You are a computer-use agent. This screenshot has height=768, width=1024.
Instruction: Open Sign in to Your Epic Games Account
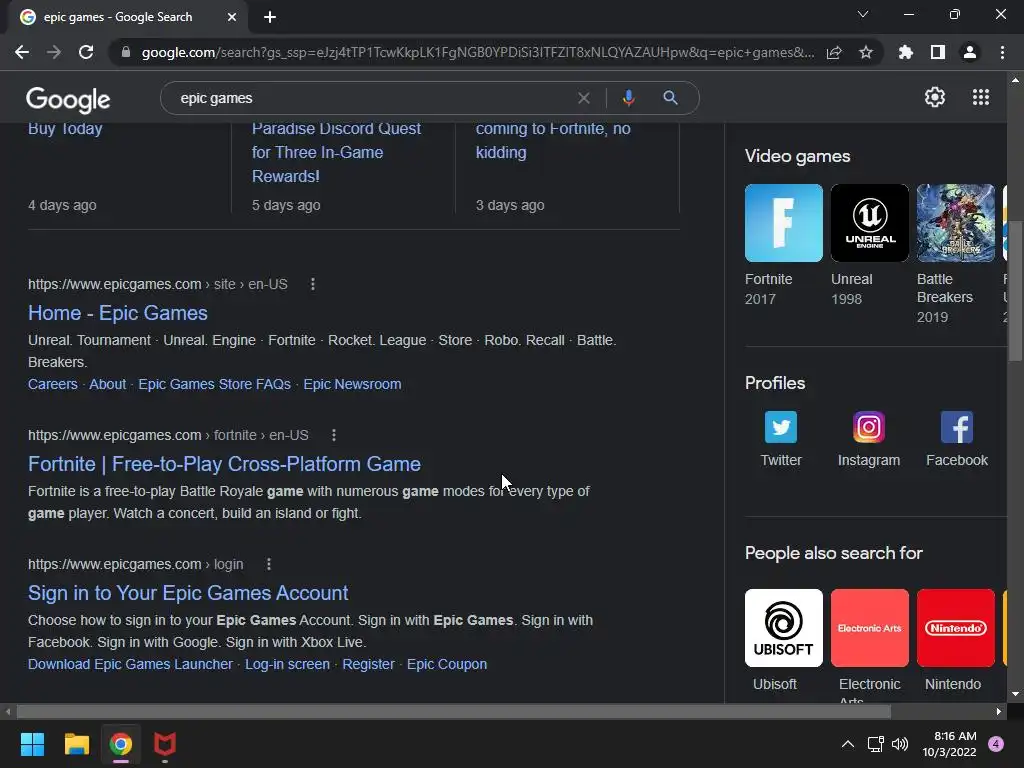point(188,593)
